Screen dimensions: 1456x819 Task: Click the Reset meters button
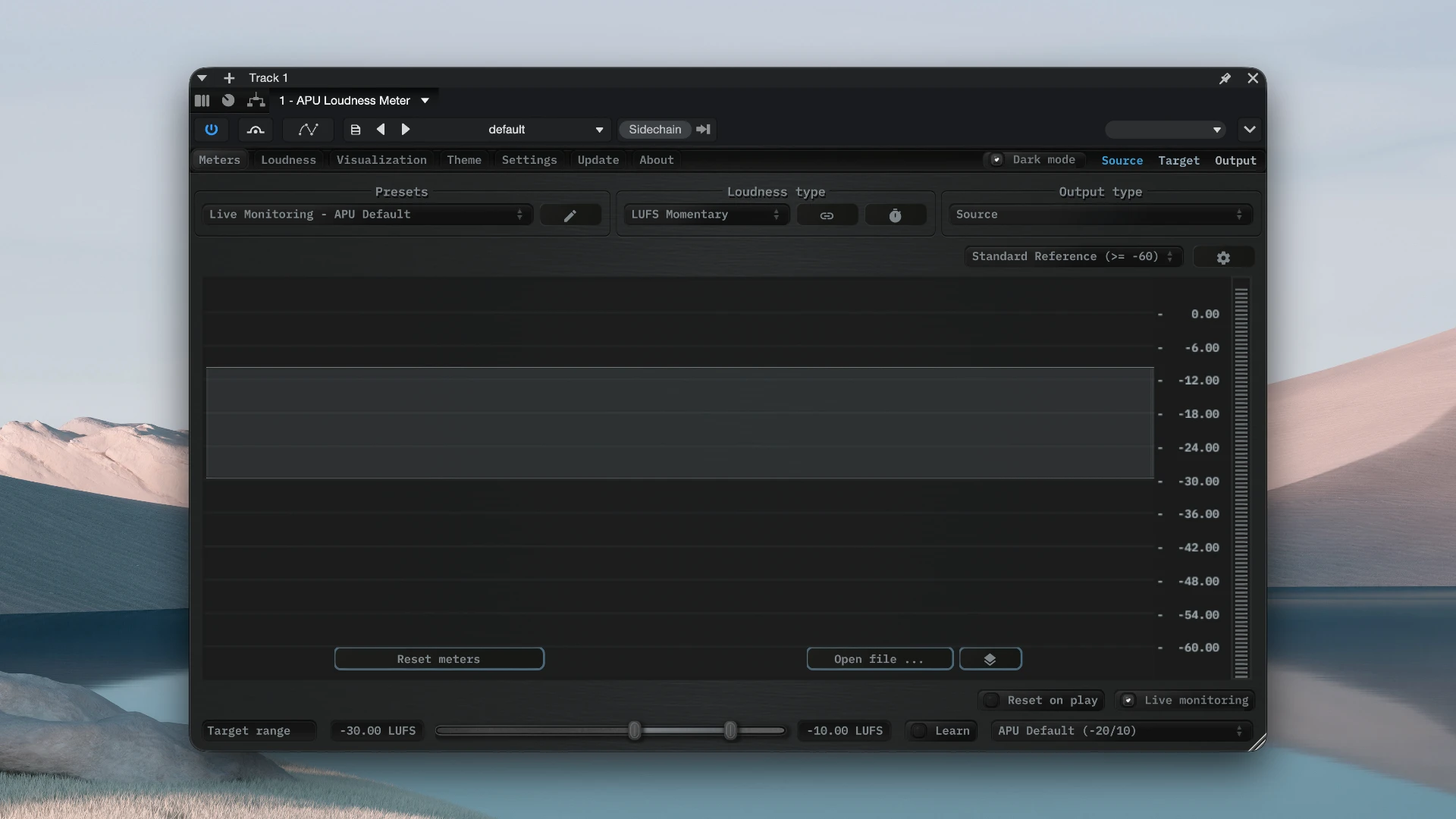[x=439, y=659]
